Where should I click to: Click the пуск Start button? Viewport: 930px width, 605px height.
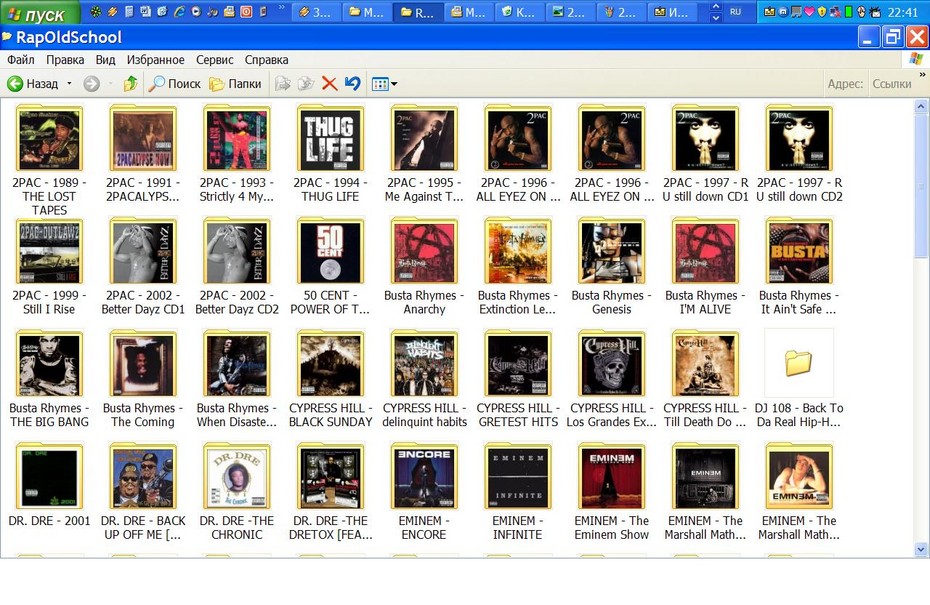tap(39, 12)
